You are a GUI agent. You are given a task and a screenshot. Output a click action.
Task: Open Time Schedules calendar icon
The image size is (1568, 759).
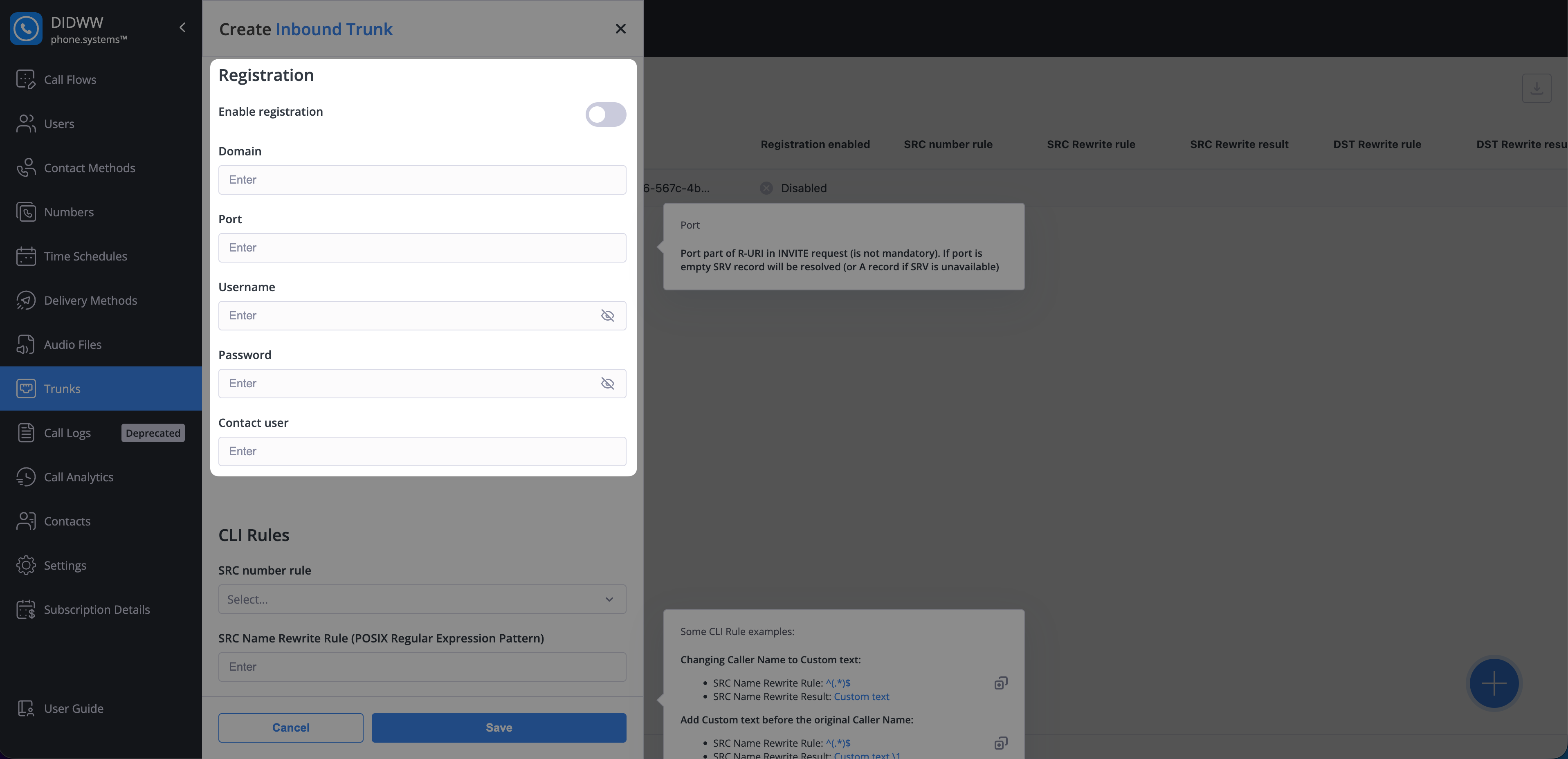(26, 256)
